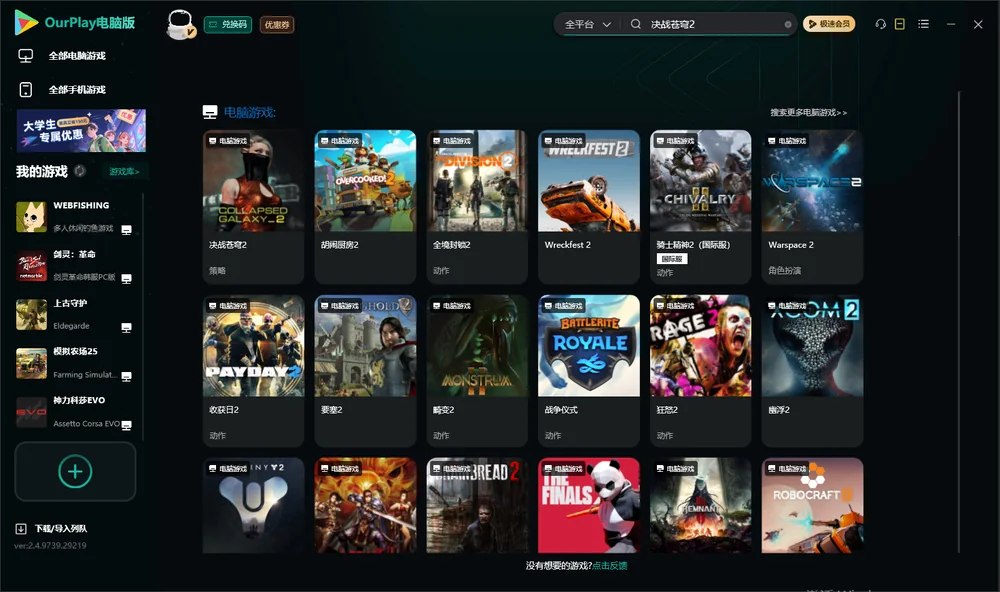Click the add game plus button
1000x592 pixels.
75,471
